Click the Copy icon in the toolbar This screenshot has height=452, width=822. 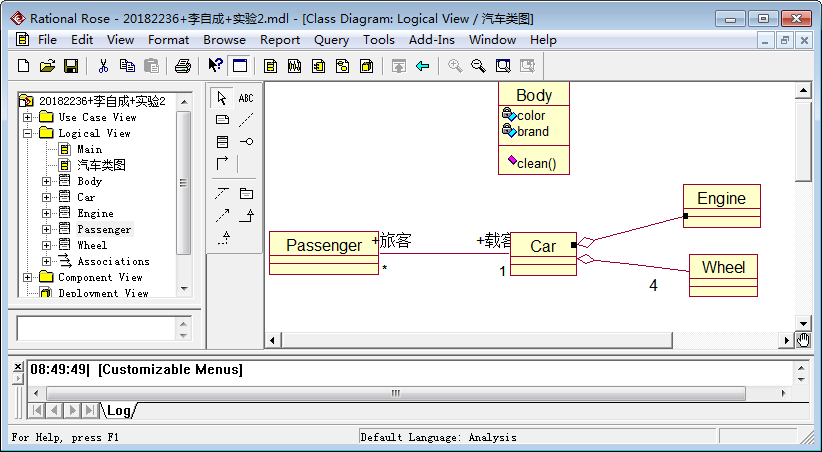pyautogui.click(x=127, y=66)
